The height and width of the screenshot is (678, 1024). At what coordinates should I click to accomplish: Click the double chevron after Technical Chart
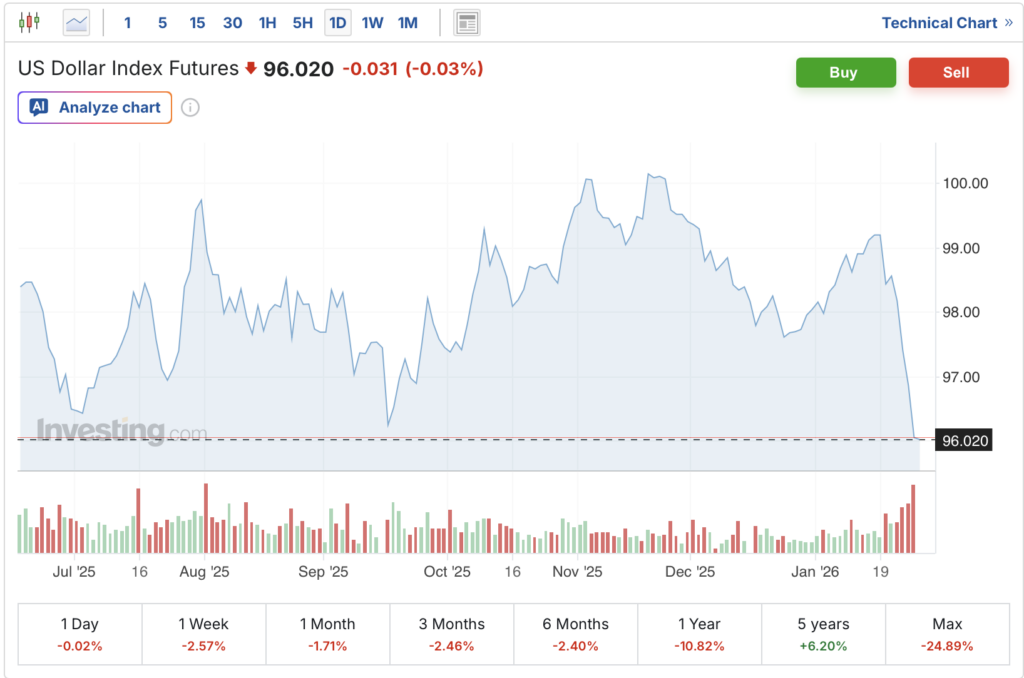pos(1008,23)
